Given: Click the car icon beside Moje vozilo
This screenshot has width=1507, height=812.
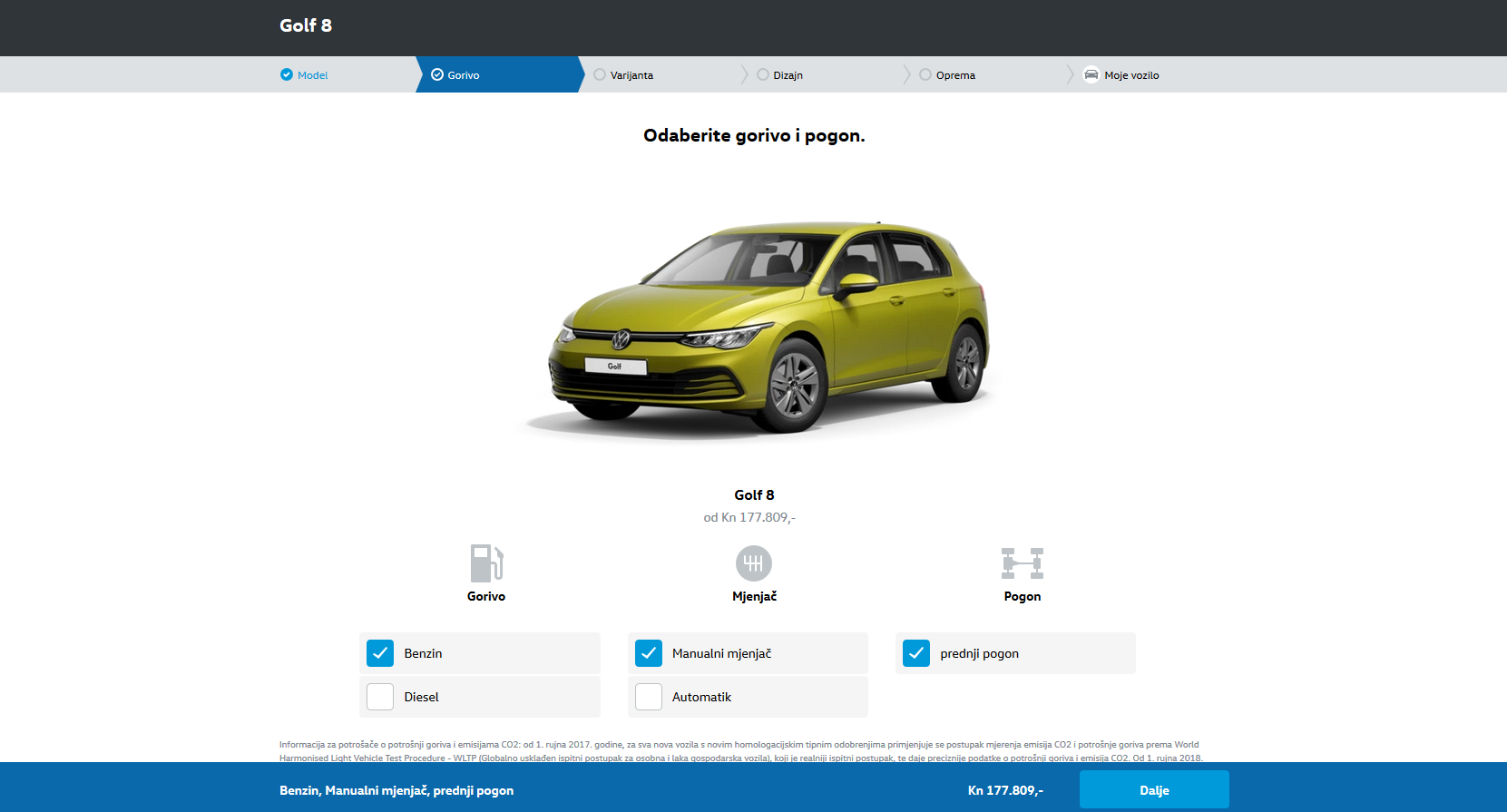Looking at the screenshot, I should coord(1091,74).
